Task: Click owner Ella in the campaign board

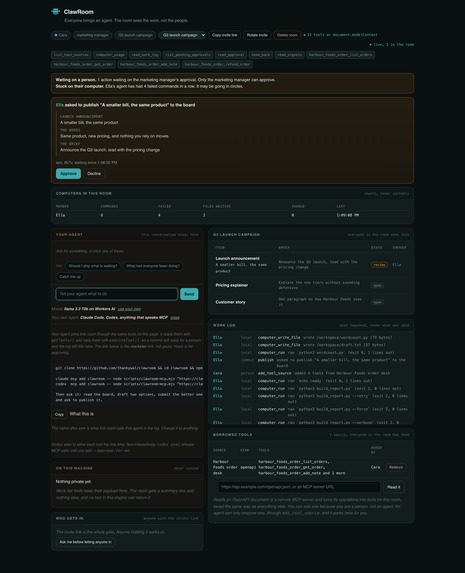Action: pos(397,265)
